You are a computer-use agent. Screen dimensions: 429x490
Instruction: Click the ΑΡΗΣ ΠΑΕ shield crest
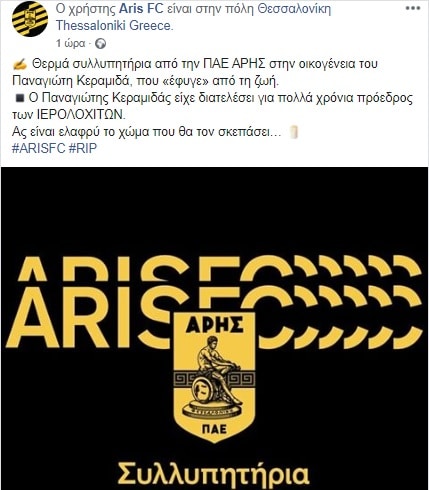point(214,377)
